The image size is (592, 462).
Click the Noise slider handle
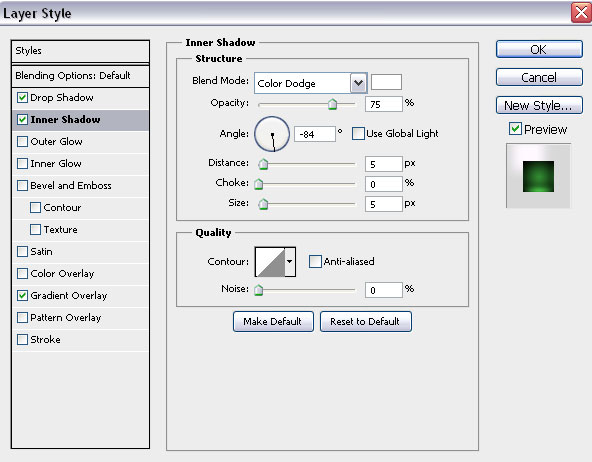(x=259, y=290)
